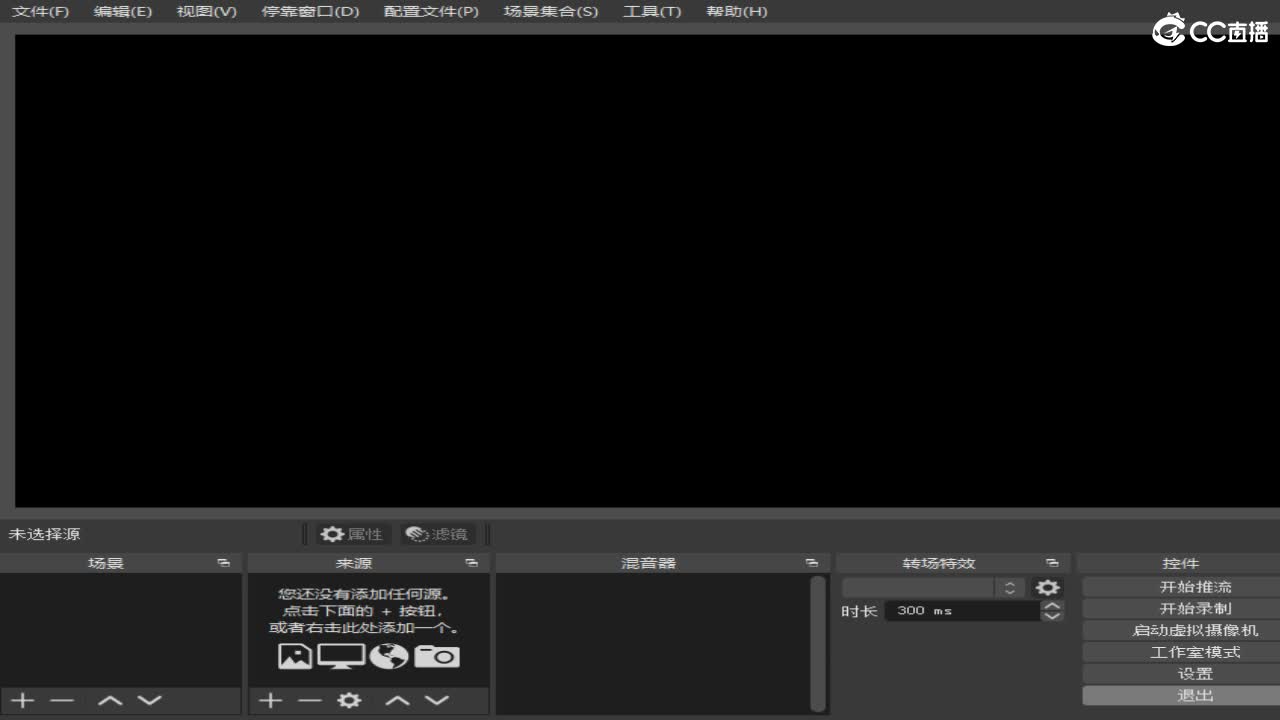Click the mixer panel vertical scrollbar

point(818,644)
